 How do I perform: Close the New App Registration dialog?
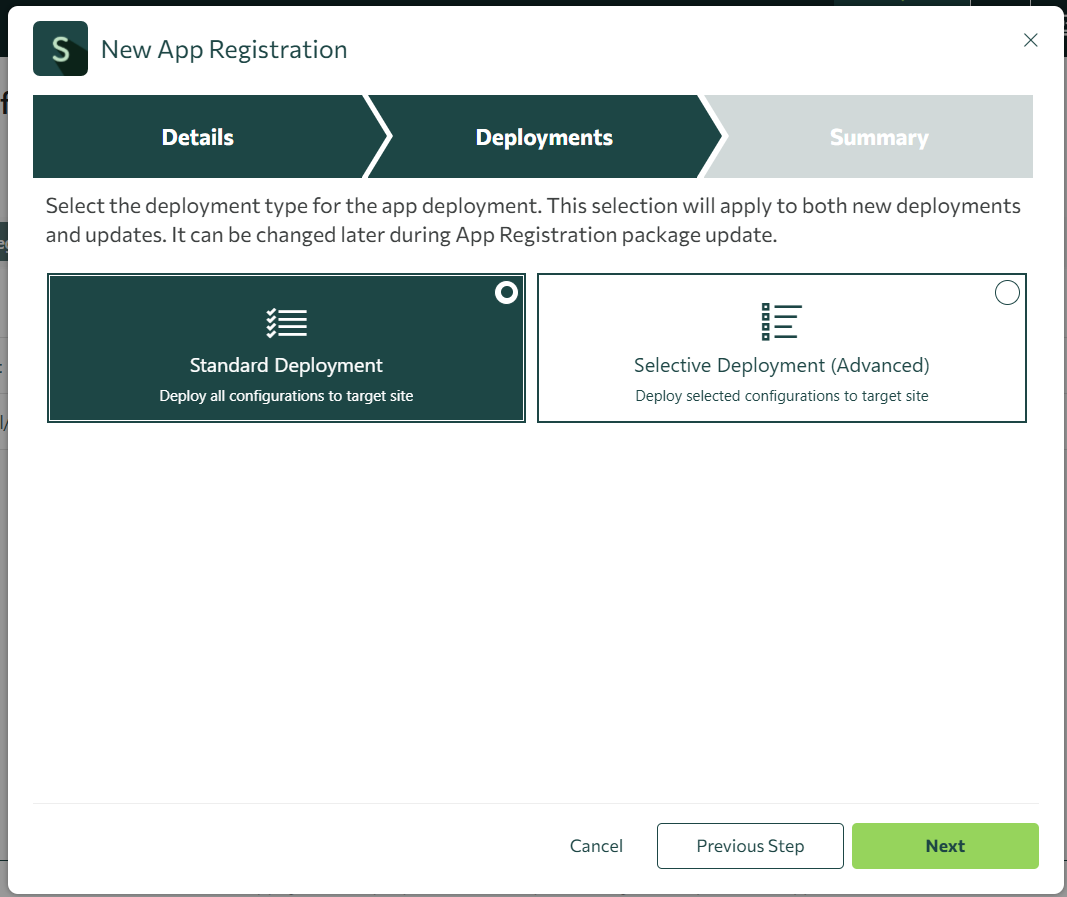coord(1031,40)
